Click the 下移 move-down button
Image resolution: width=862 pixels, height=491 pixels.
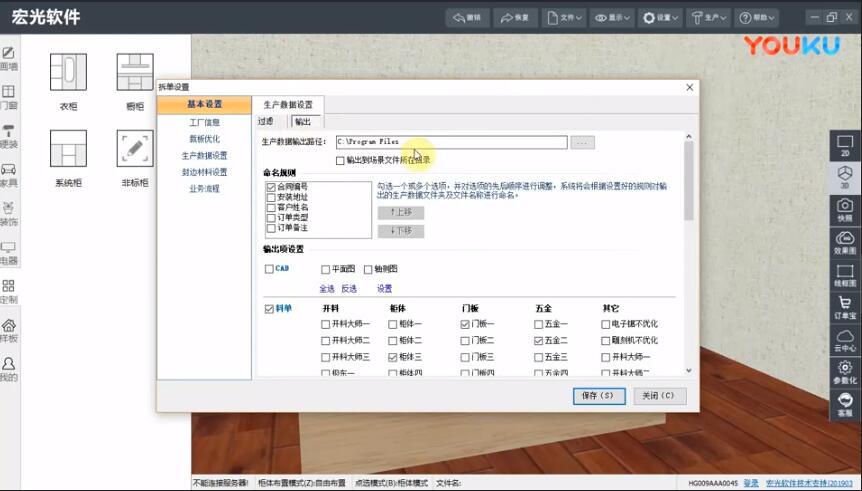coord(401,231)
